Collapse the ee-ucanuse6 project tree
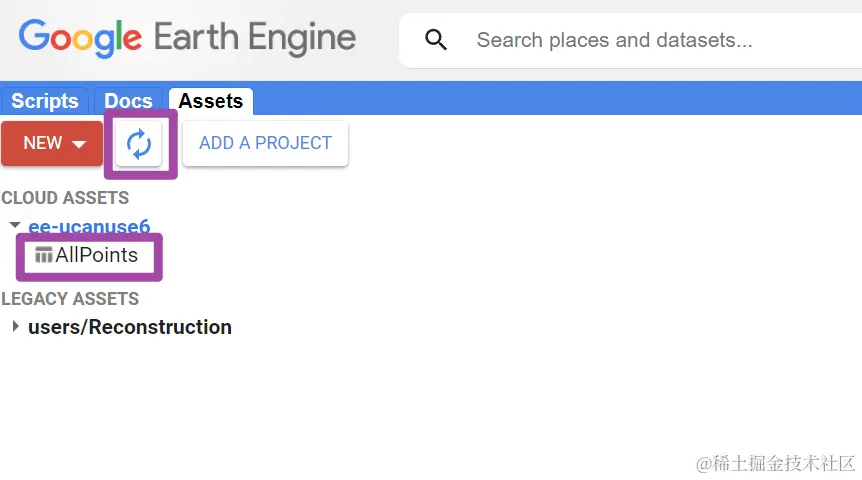 coord(15,225)
